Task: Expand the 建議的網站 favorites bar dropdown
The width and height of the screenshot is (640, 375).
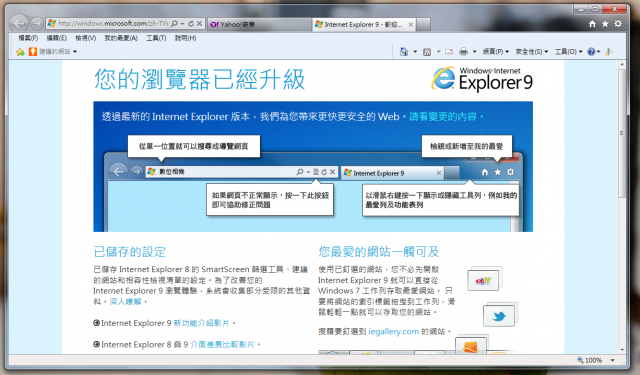Action: click(75, 52)
